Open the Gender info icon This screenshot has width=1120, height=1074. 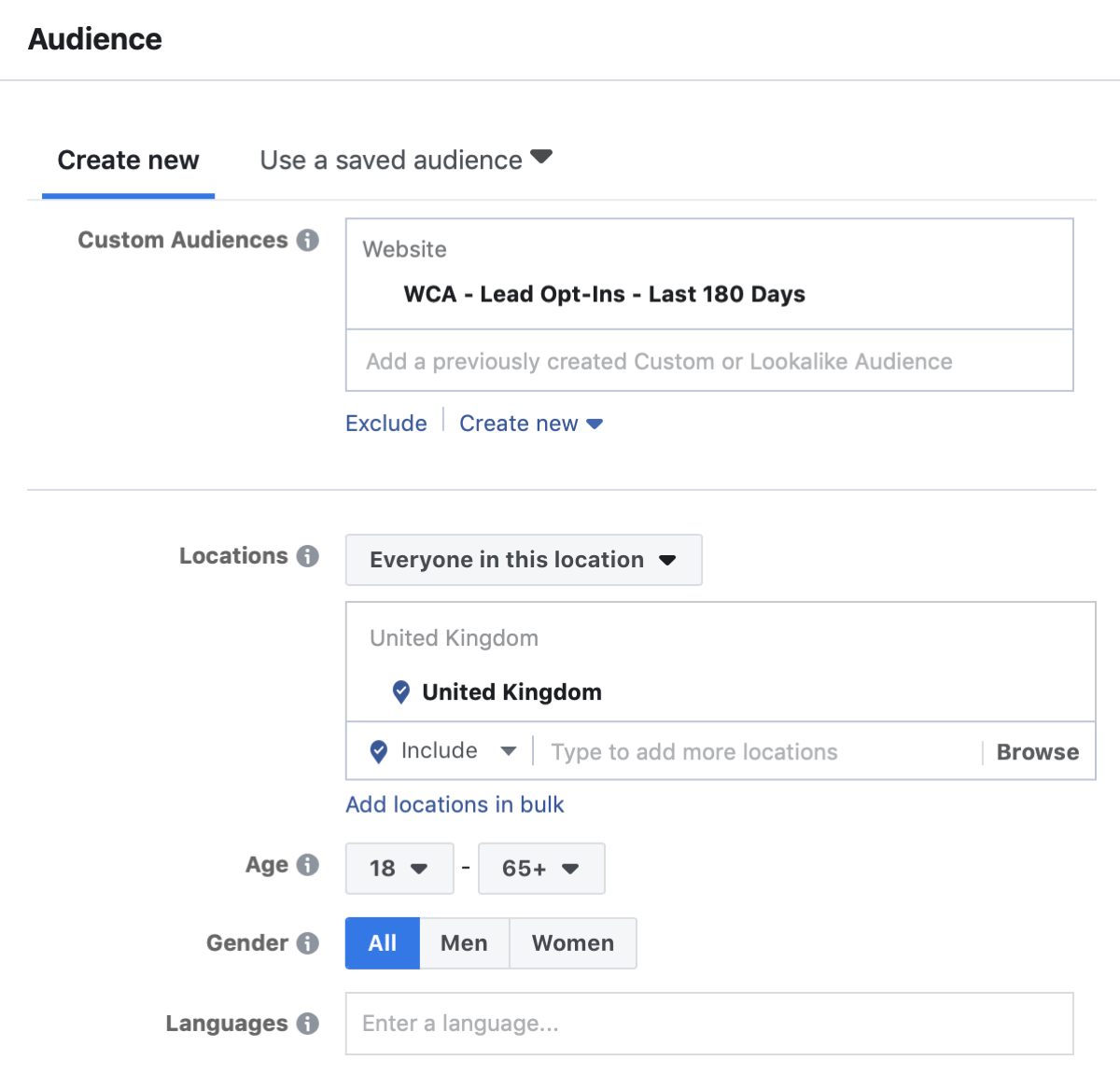tap(308, 943)
